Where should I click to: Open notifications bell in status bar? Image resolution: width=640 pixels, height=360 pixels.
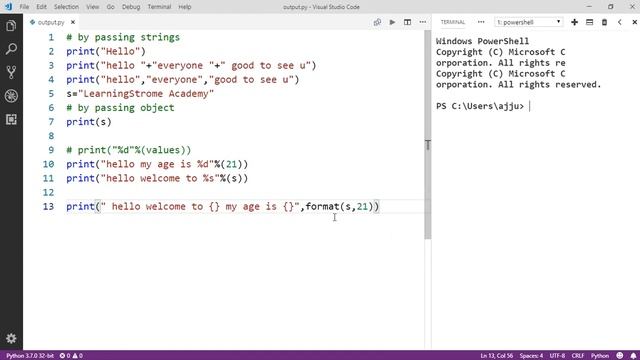click(x=633, y=356)
